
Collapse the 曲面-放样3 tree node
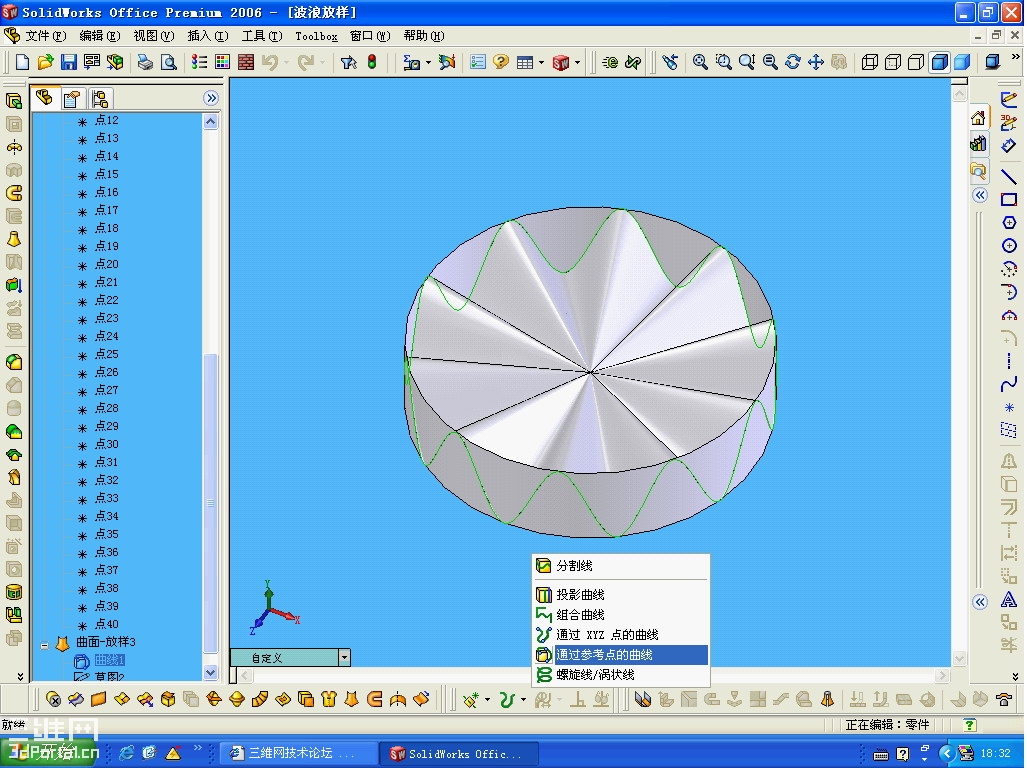pyautogui.click(x=44, y=645)
